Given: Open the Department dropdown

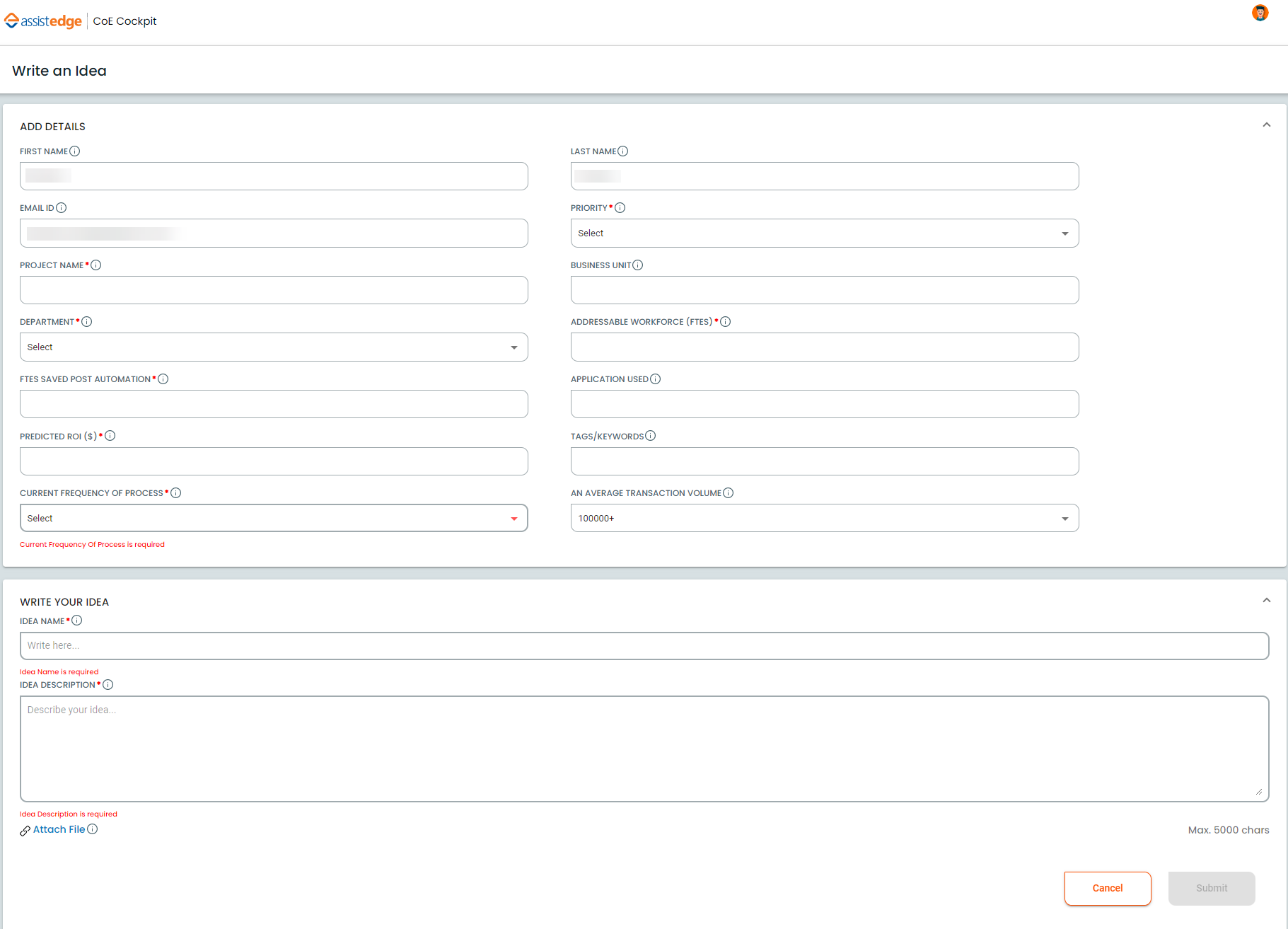Looking at the screenshot, I should click(x=274, y=347).
